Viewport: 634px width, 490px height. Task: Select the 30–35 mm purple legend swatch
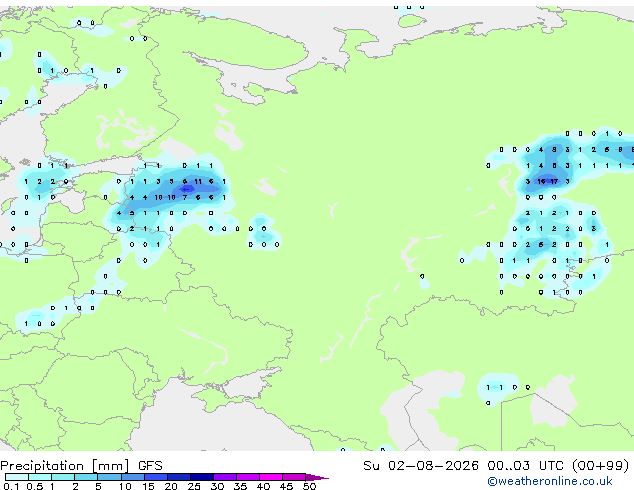pyautogui.click(x=225, y=477)
